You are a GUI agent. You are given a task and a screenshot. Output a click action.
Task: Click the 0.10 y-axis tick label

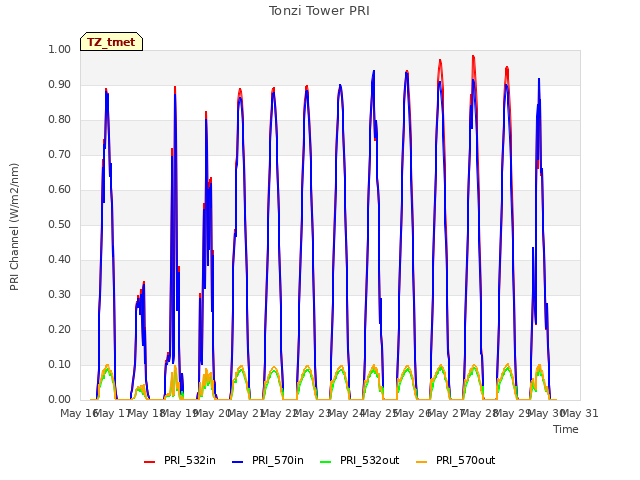coord(60,364)
